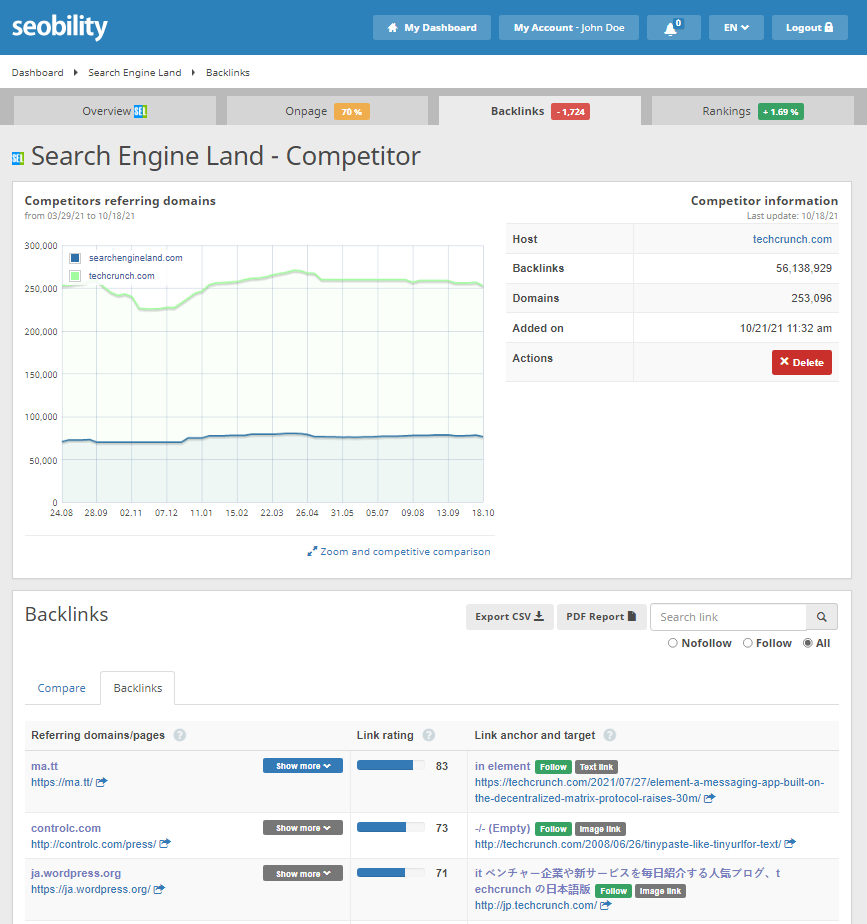This screenshot has width=867, height=924.
Task: Click Zoom and competitive comparison link
Action: [x=405, y=552]
